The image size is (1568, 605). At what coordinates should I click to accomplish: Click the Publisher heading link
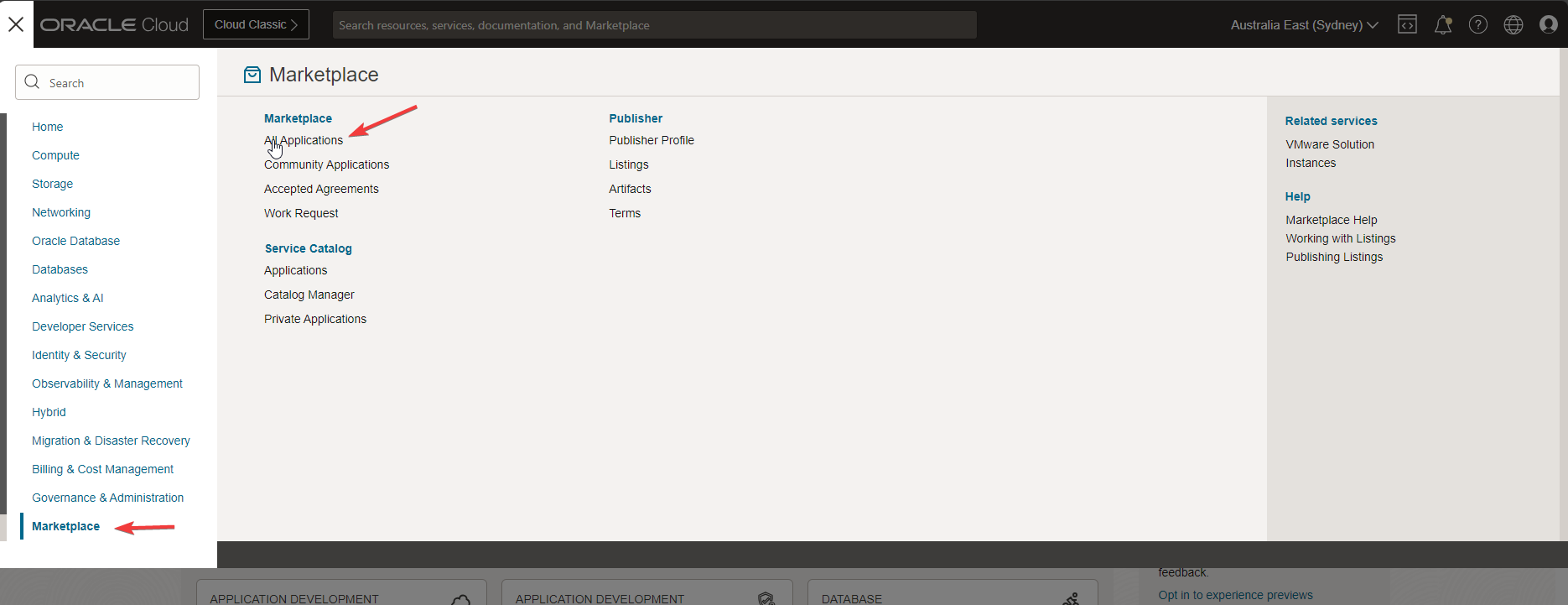tap(636, 118)
